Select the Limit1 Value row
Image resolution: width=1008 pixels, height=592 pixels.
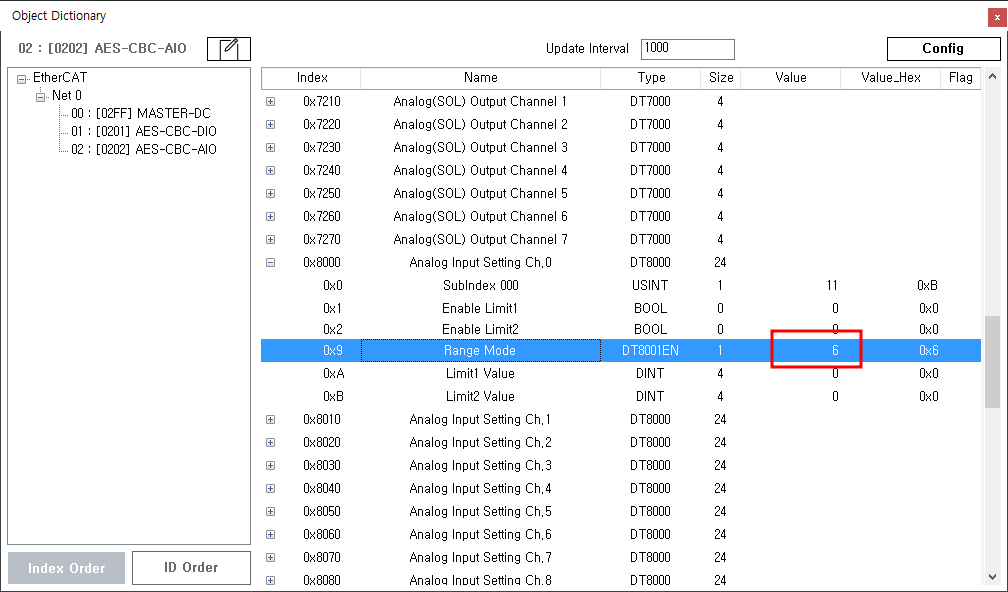point(480,374)
